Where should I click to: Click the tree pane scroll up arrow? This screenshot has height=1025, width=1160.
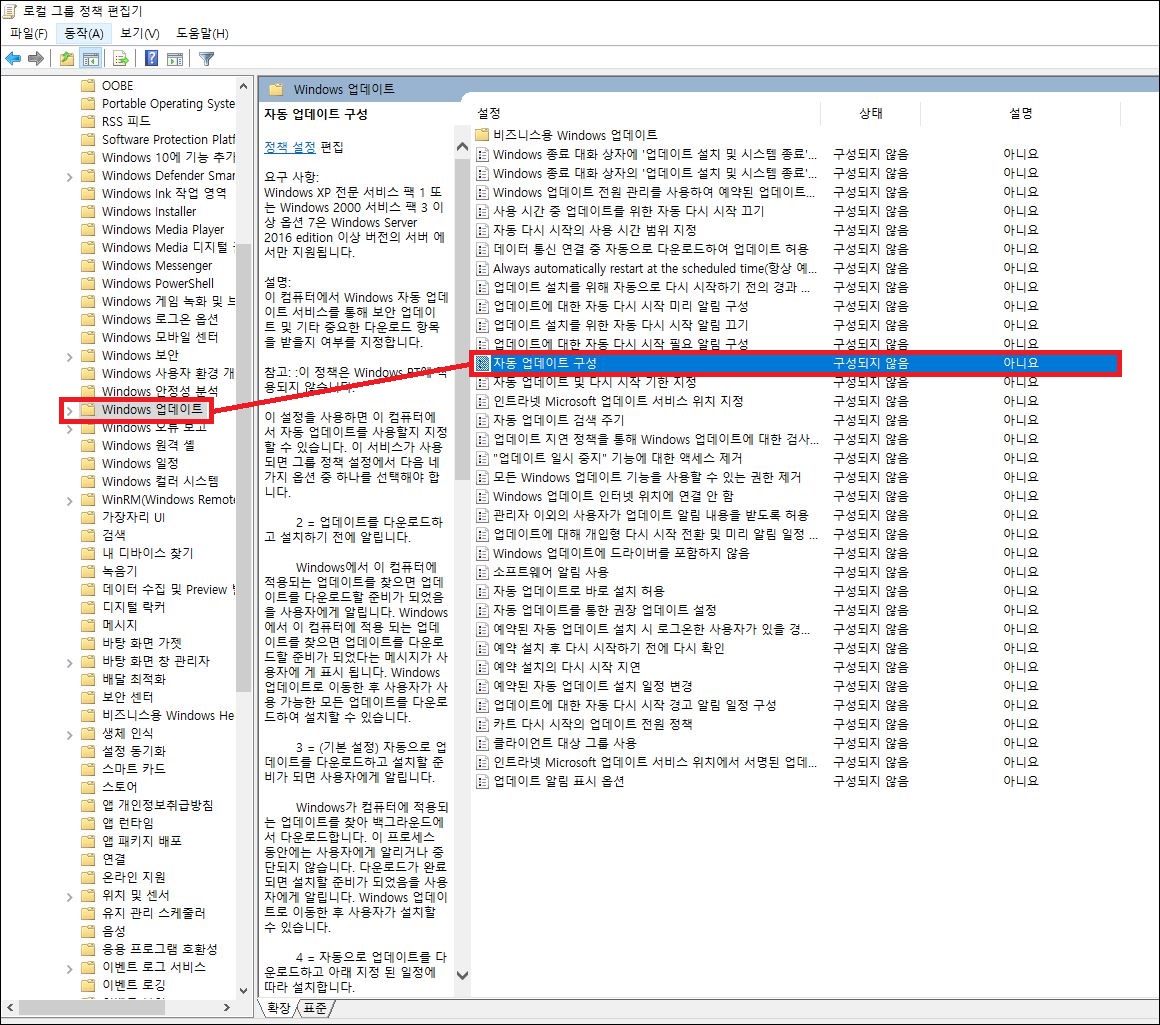point(243,85)
